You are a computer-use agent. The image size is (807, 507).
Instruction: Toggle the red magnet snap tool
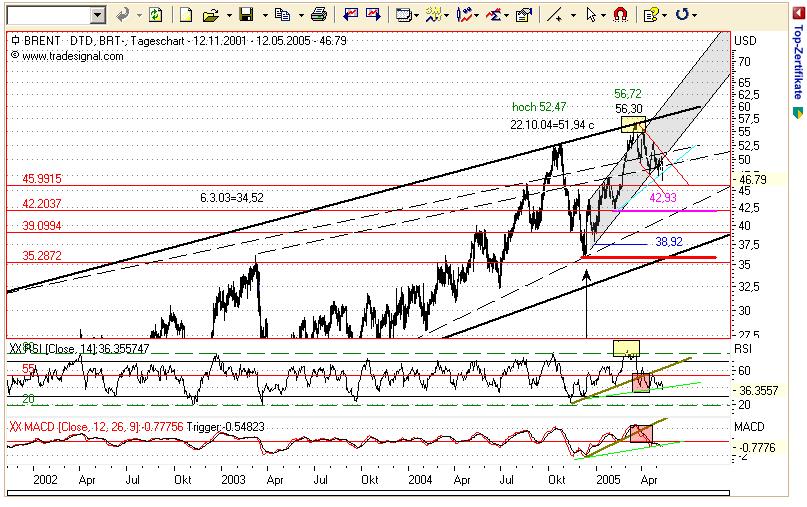[x=621, y=15]
